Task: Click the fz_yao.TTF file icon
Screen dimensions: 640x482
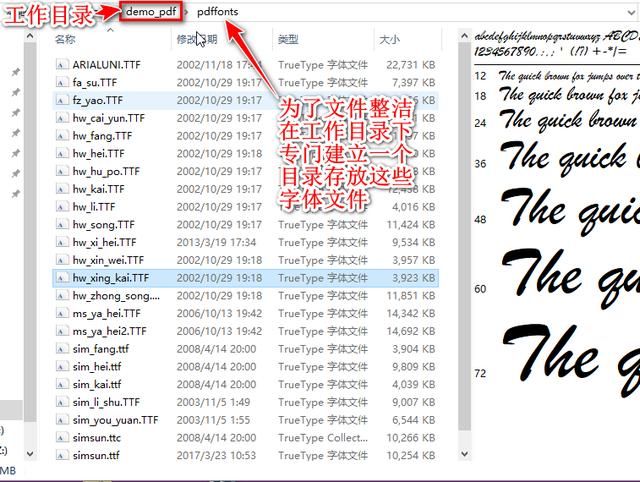Action: 62,100
